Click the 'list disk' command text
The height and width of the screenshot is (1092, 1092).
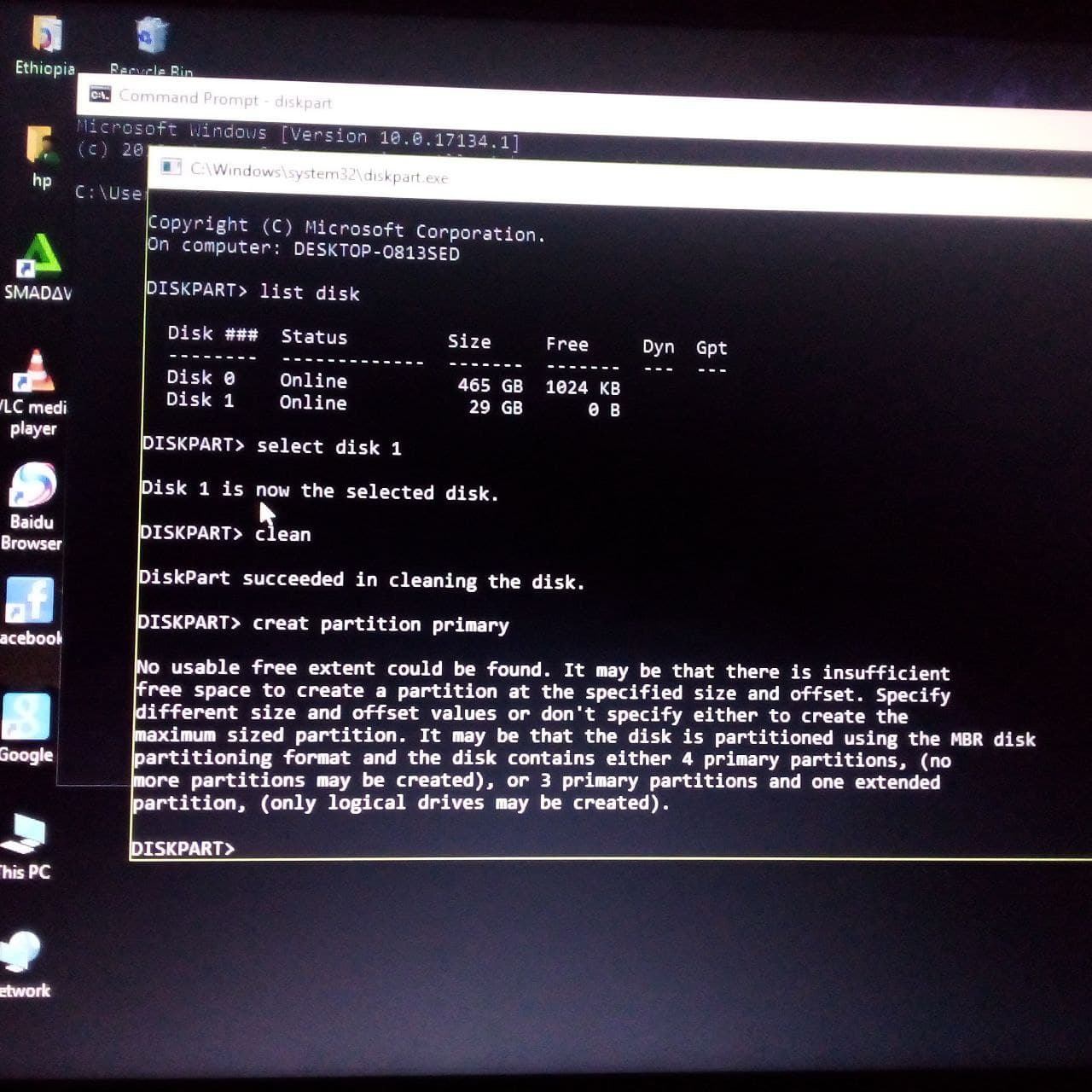coord(310,292)
